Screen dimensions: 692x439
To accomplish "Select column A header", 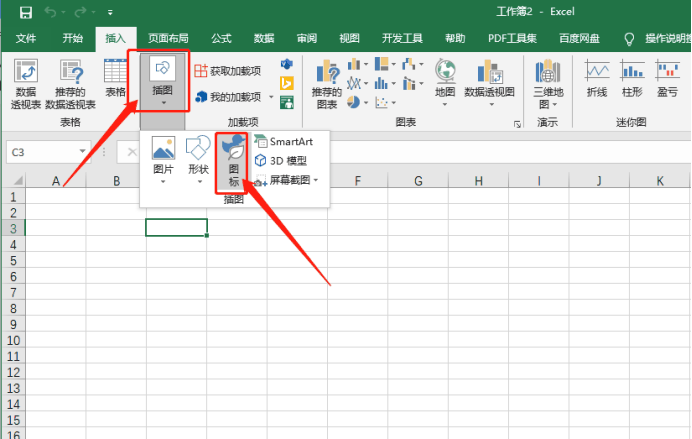I will 56,180.
